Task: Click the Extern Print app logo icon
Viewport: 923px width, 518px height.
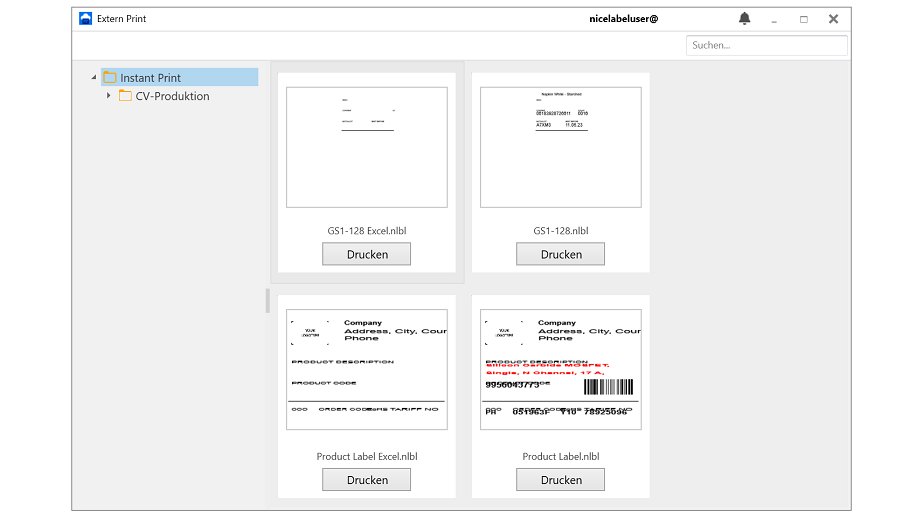Action: pos(85,19)
